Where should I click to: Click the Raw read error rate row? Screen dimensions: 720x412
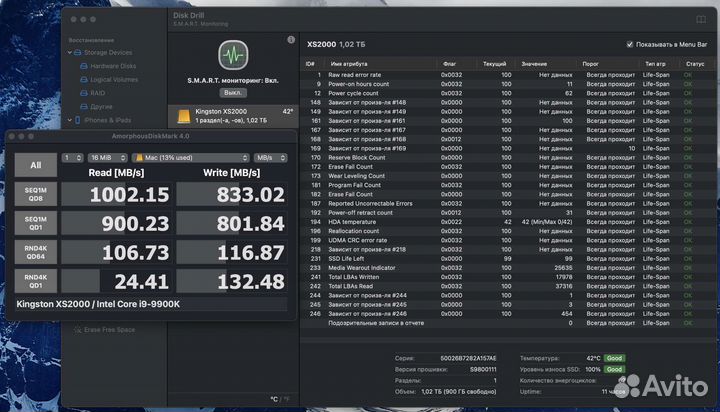tap(507, 75)
